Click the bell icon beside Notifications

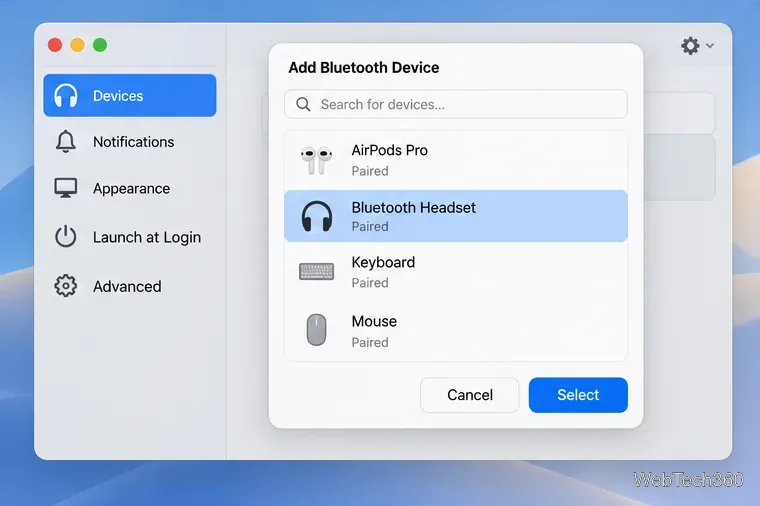pyautogui.click(x=65, y=142)
